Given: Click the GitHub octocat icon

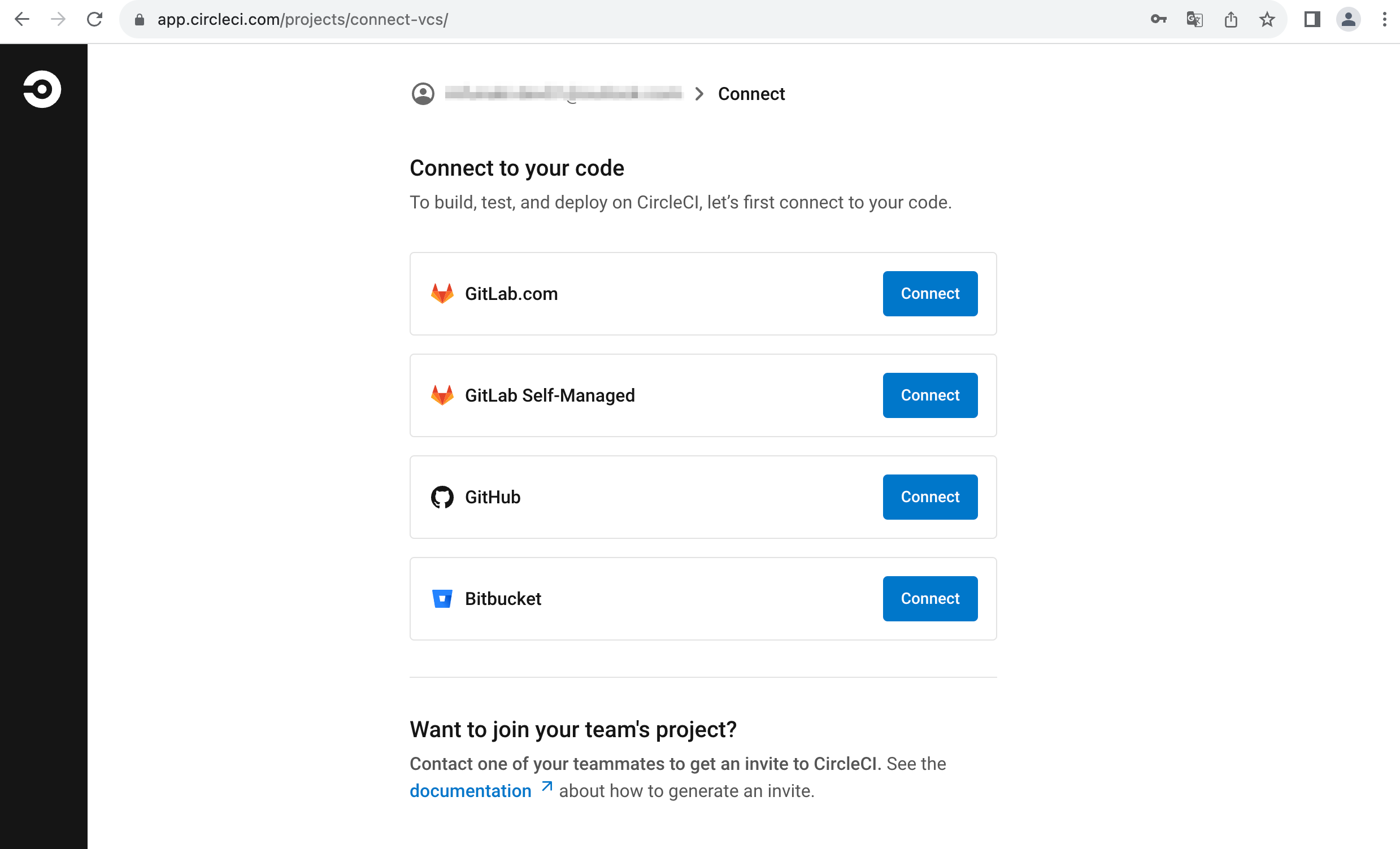Looking at the screenshot, I should [x=442, y=497].
